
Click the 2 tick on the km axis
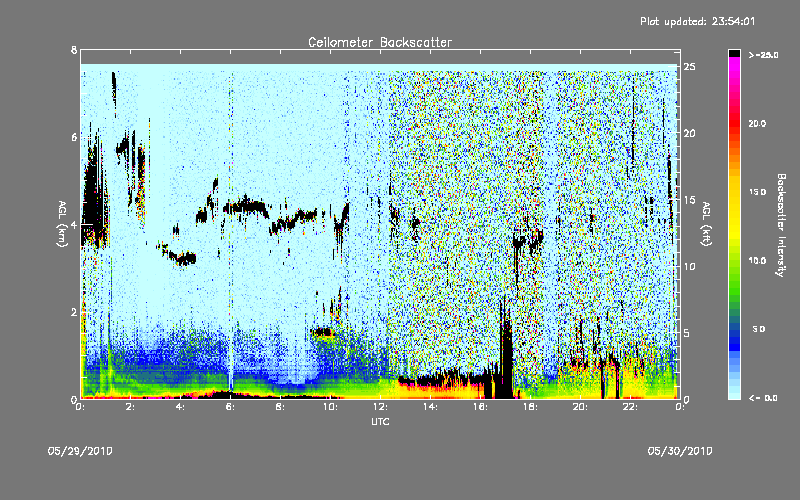74,312
